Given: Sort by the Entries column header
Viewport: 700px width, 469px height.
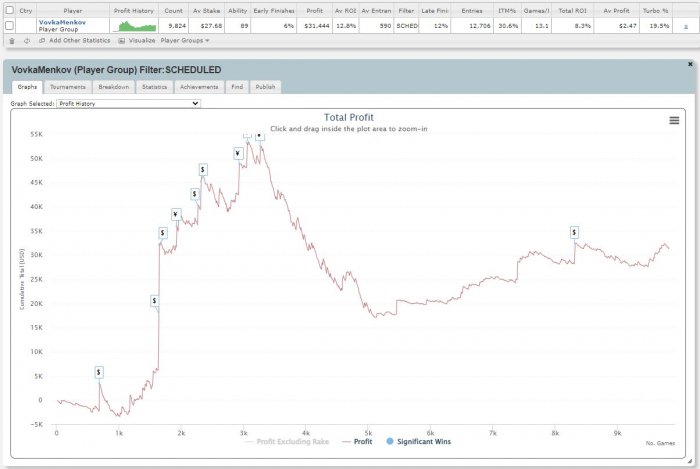Looking at the screenshot, I should coord(472,11).
